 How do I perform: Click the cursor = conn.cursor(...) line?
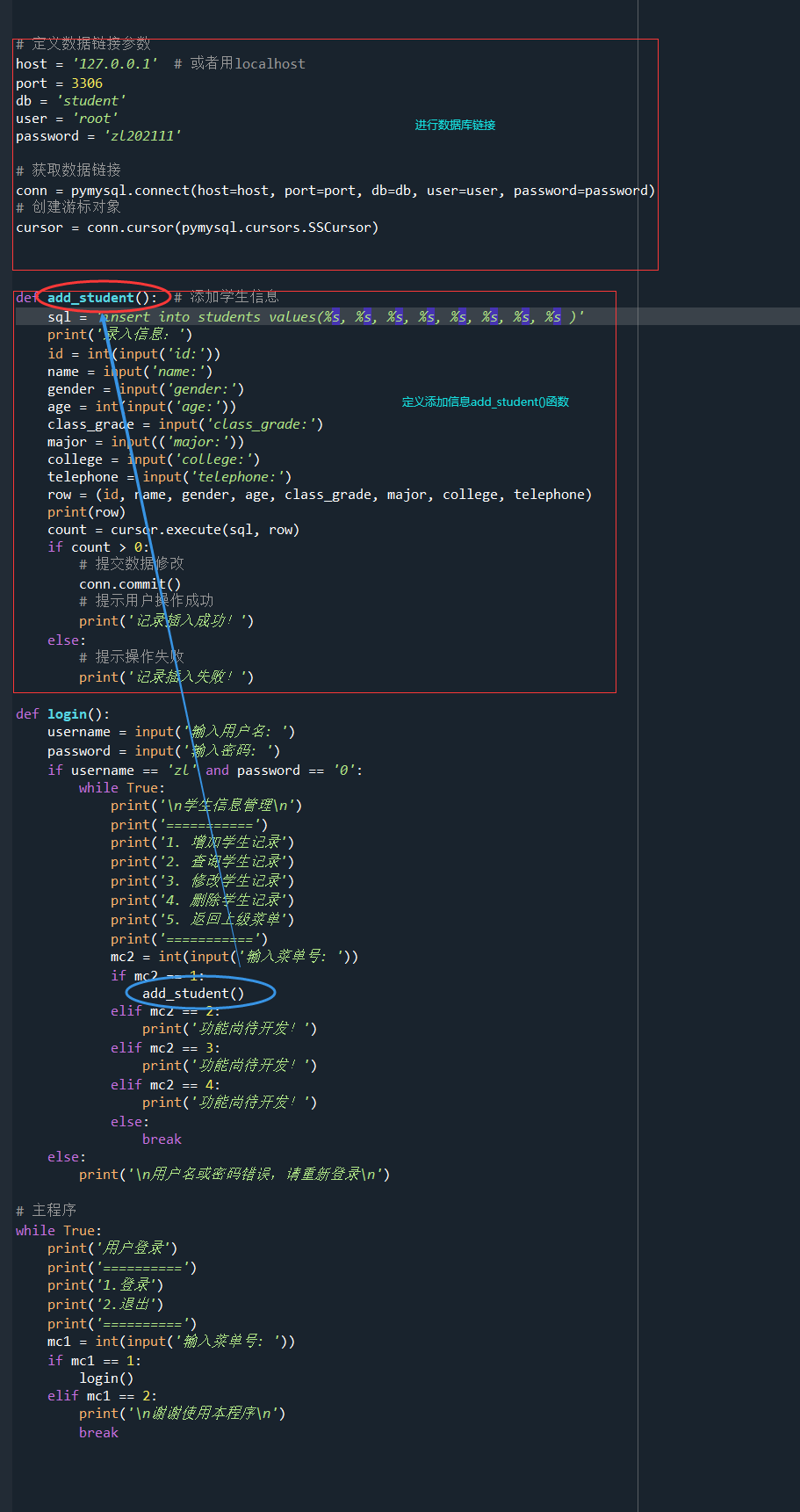[198, 228]
